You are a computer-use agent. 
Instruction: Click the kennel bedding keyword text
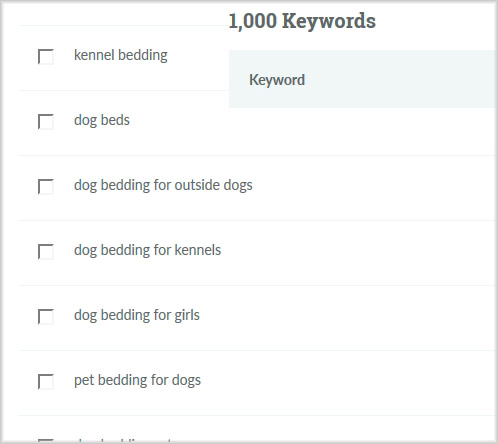[x=121, y=55]
